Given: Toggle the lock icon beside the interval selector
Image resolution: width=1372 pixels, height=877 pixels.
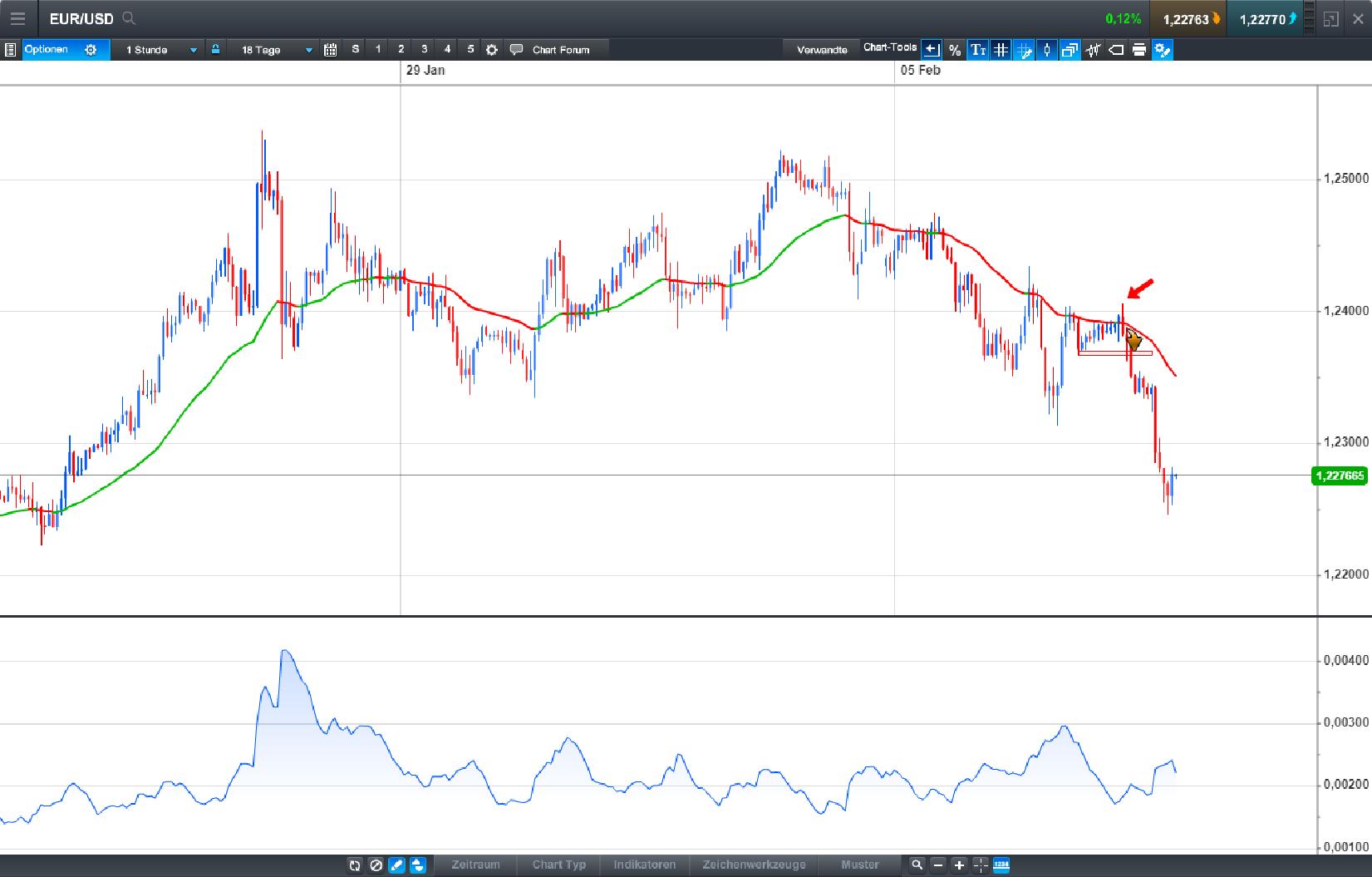Looking at the screenshot, I should [x=215, y=50].
